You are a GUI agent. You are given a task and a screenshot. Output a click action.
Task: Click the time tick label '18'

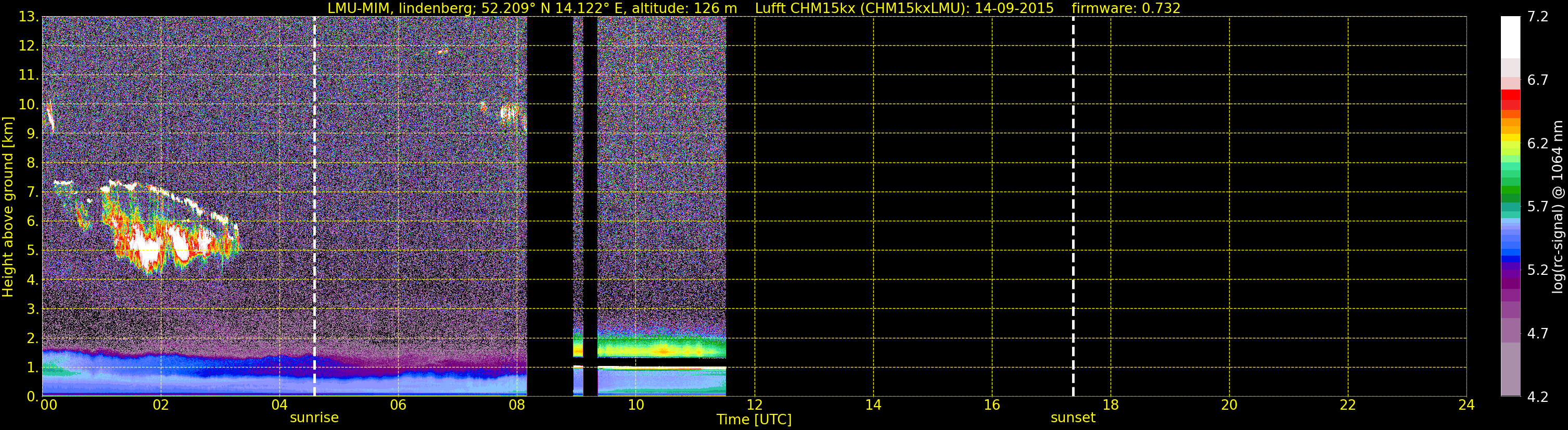coord(1110,405)
